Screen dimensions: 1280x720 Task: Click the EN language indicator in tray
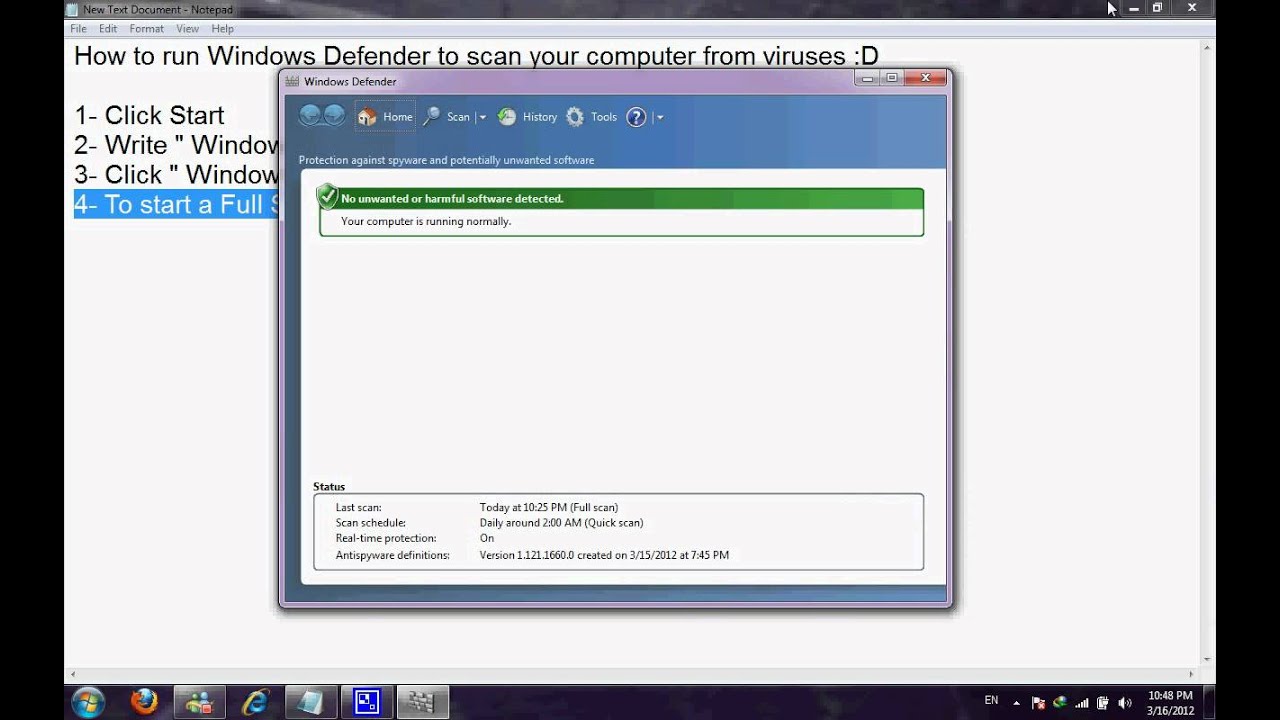(x=991, y=701)
